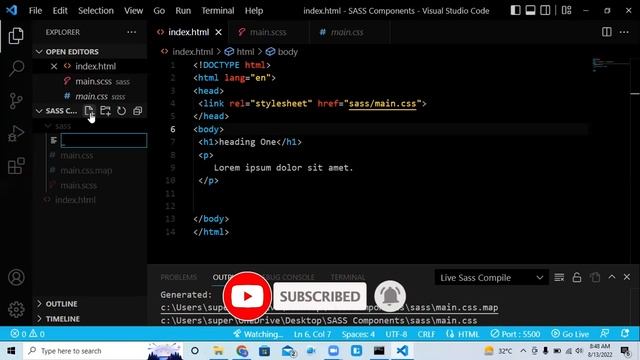Change UTF-8 file encoding

tap(396, 334)
